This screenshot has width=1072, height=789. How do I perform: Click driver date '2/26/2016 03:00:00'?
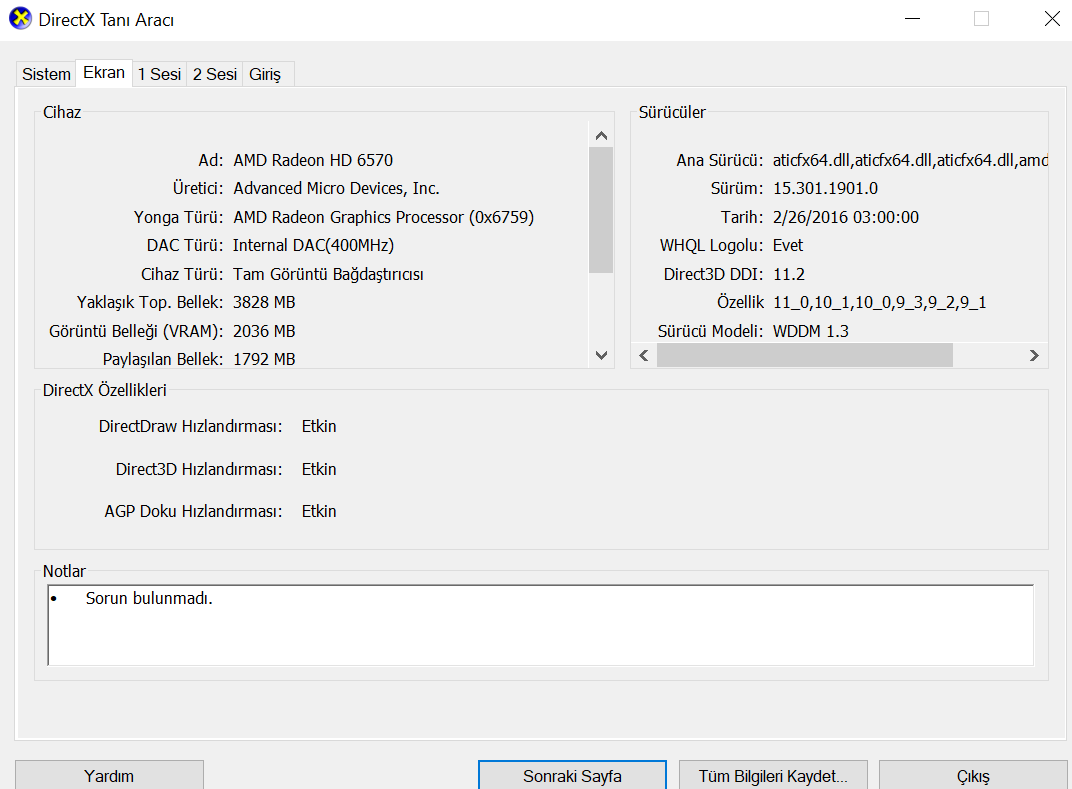846,217
